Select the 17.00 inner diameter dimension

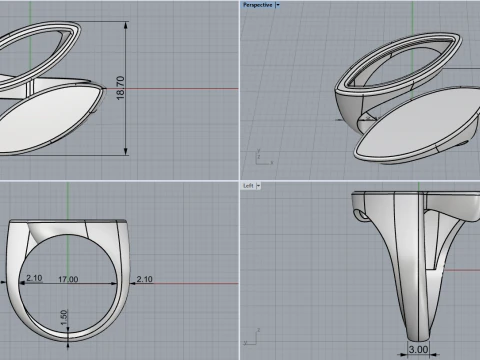(68, 279)
